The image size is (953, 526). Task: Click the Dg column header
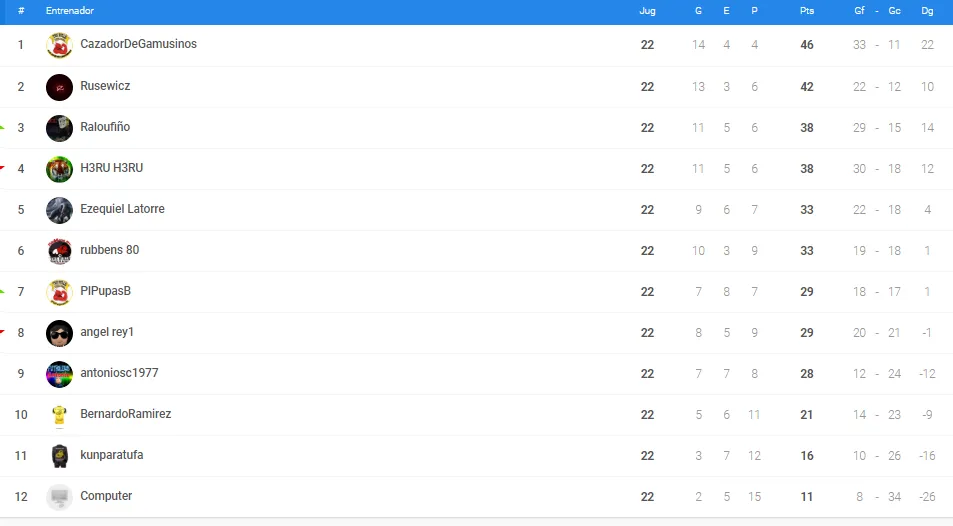click(x=927, y=11)
